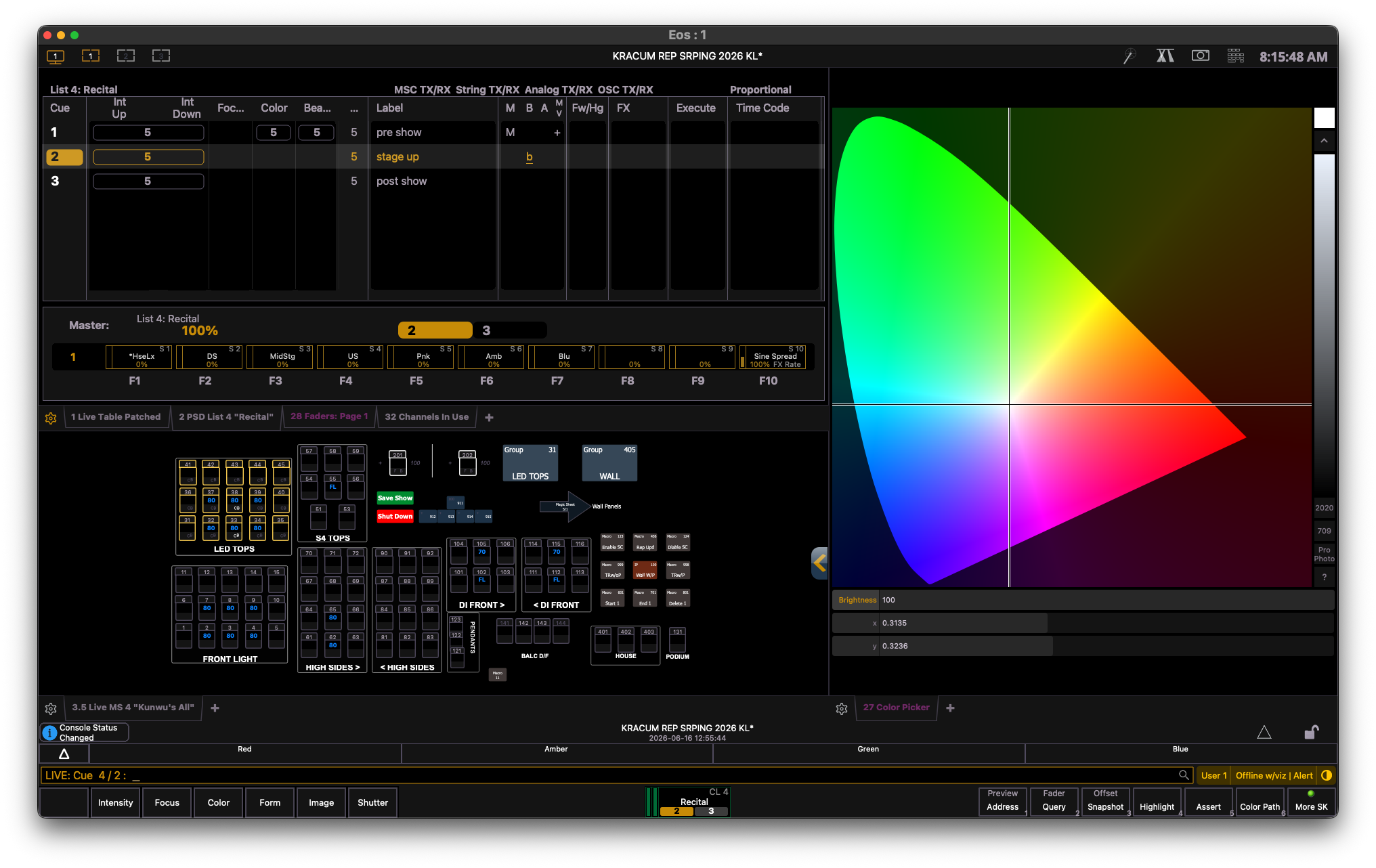Toggle the Pro Photo gamut option
The height and width of the screenshot is (868, 1376).
click(1324, 555)
